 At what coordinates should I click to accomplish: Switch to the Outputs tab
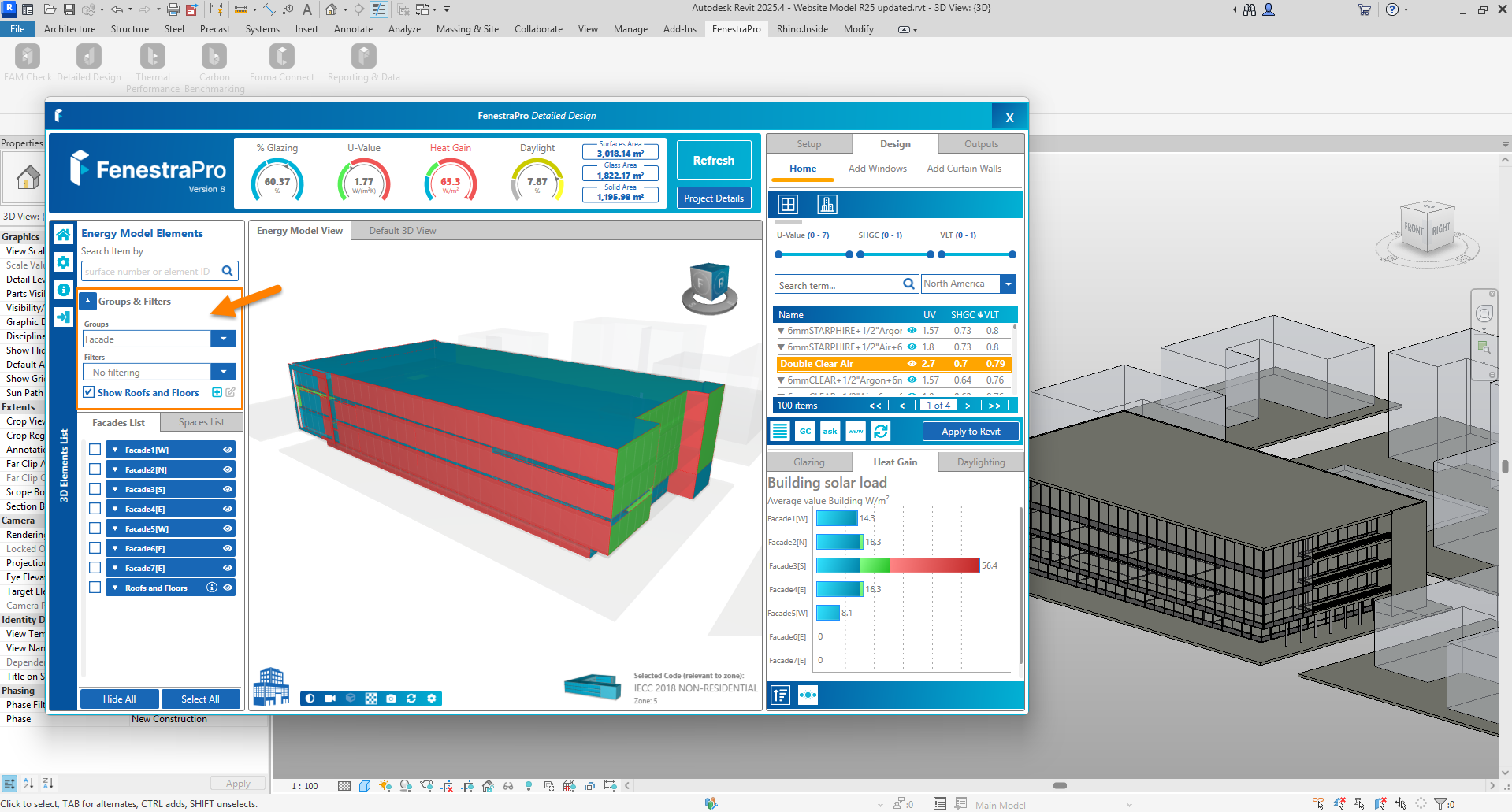981,144
